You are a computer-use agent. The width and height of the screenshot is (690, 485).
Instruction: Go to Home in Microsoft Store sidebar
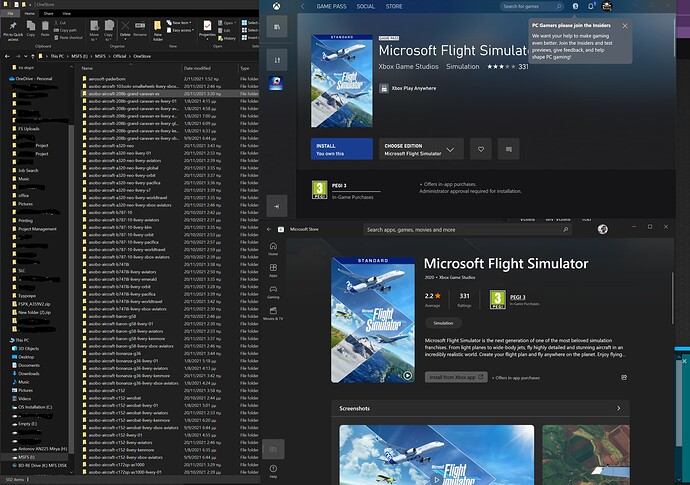pos(273,249)
